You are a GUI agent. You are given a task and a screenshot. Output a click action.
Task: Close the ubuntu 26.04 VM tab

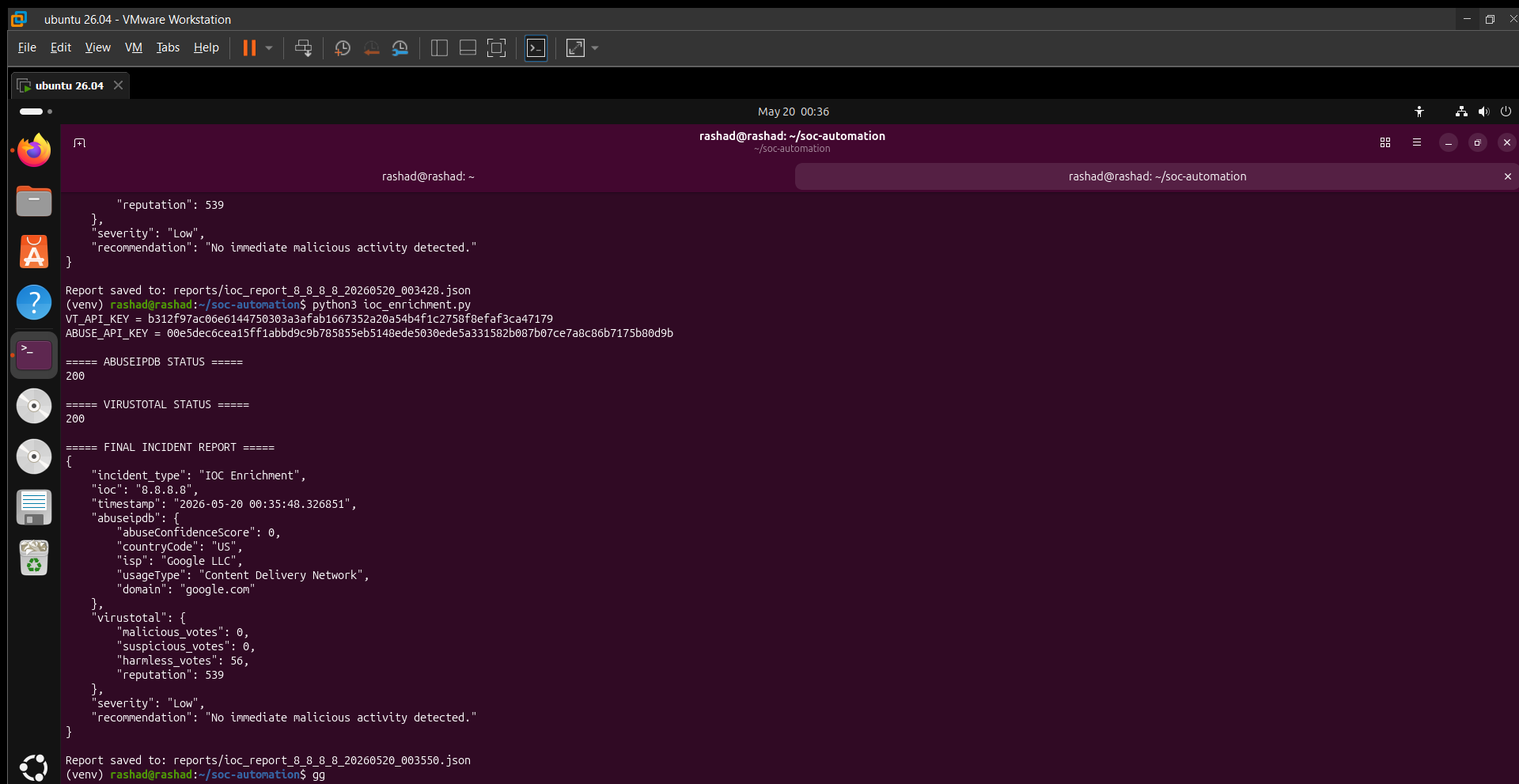coord(118,85)
